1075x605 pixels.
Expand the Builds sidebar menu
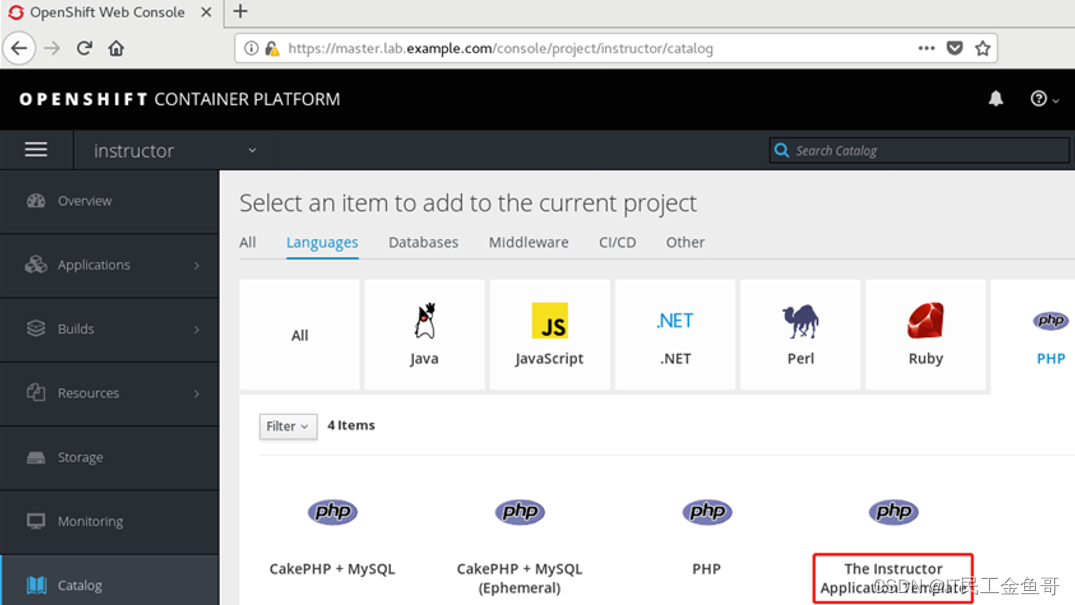pos(110,329)
